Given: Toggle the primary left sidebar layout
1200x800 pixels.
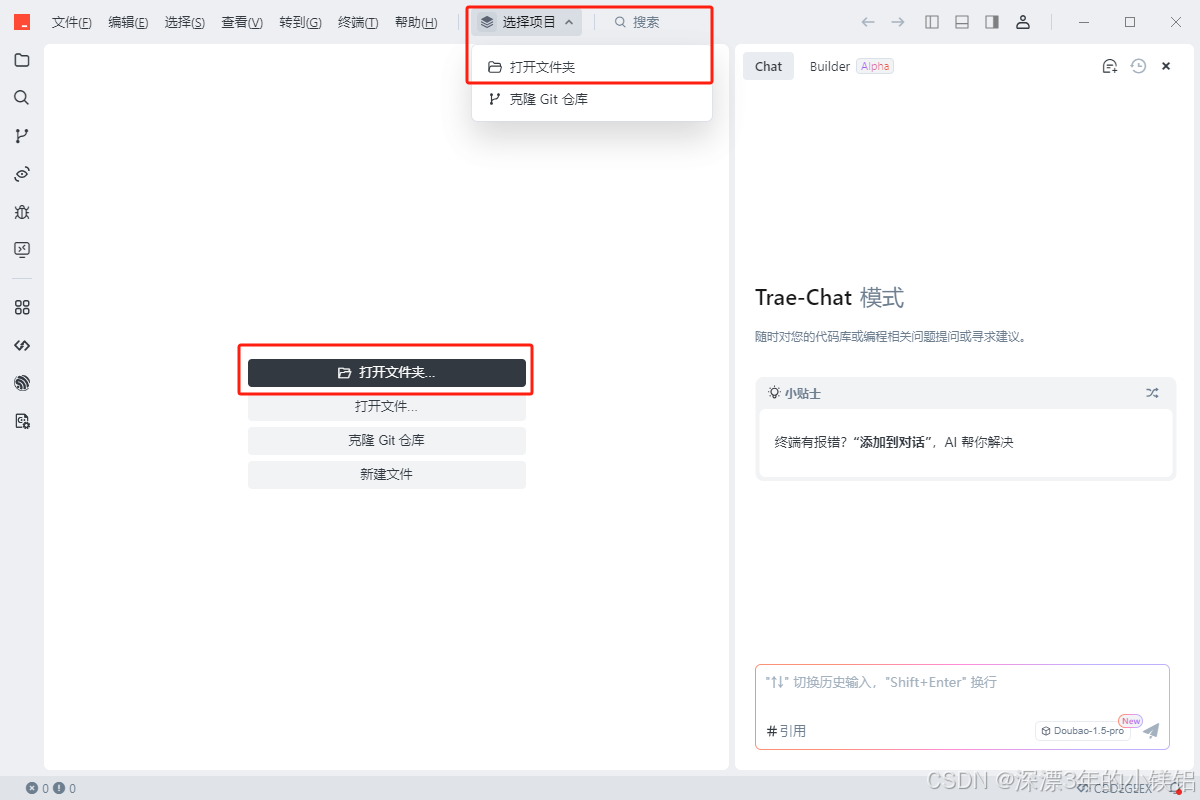Looking at the screenshot, I should point(932,22).
